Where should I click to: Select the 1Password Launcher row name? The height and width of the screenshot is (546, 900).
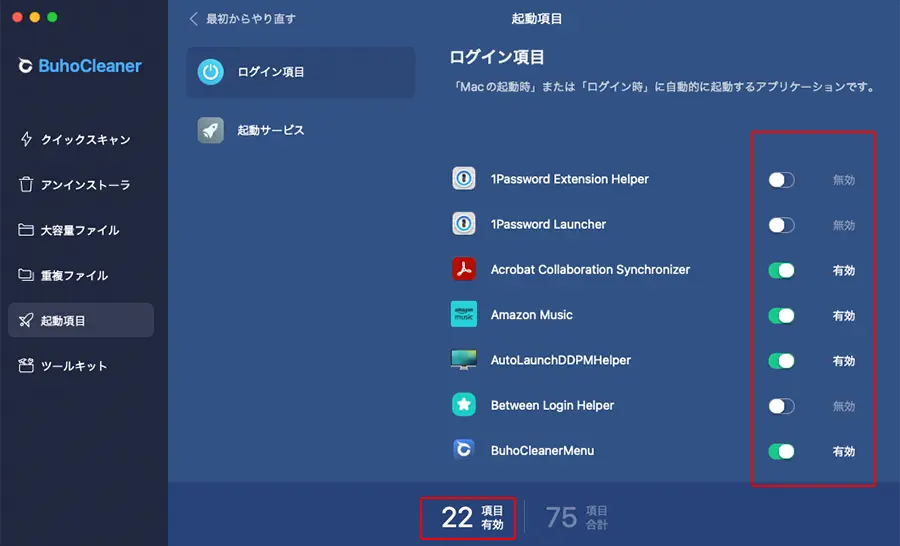coord(548,224)
